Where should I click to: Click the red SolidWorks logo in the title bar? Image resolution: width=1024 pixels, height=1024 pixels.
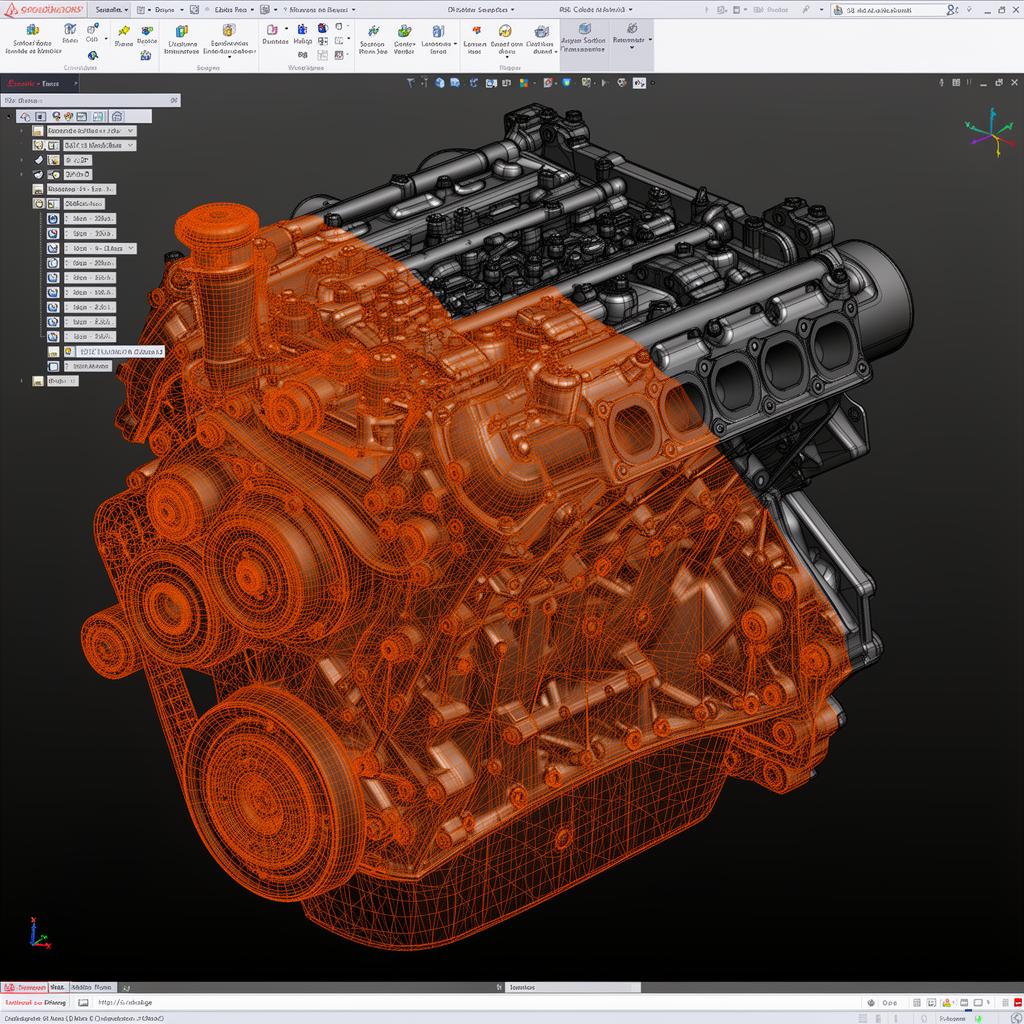click(44, 9)
